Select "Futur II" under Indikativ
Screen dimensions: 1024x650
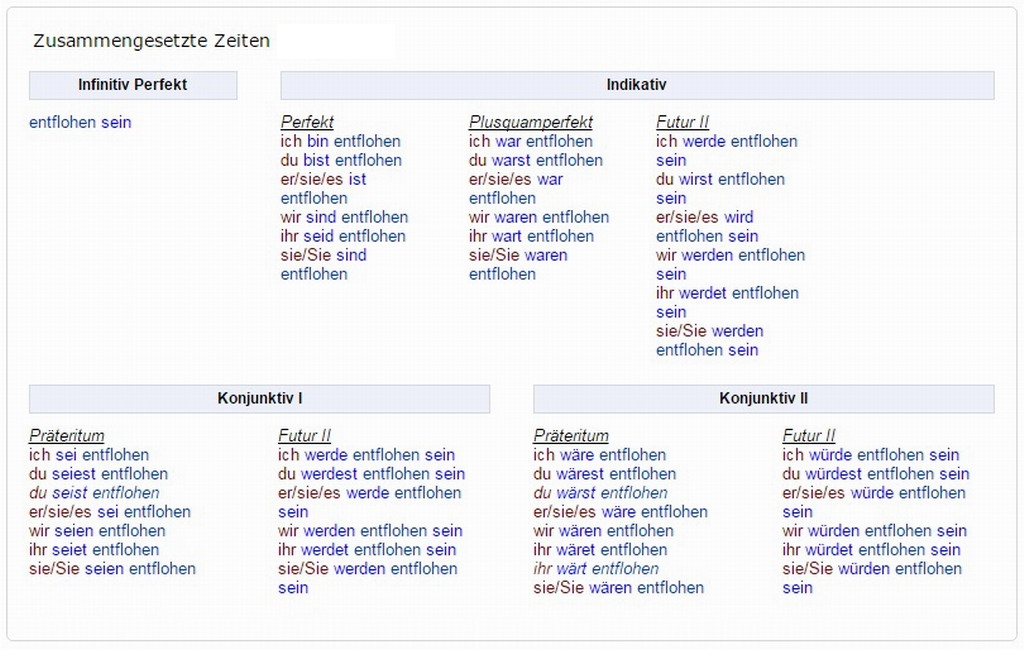[x=682, y=122]
